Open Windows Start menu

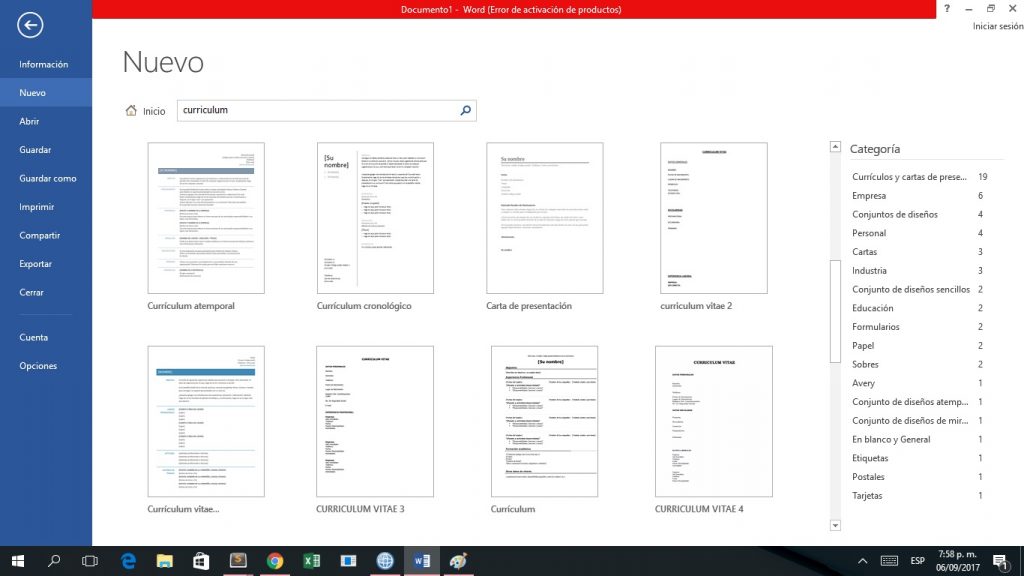tap(18, 561)
